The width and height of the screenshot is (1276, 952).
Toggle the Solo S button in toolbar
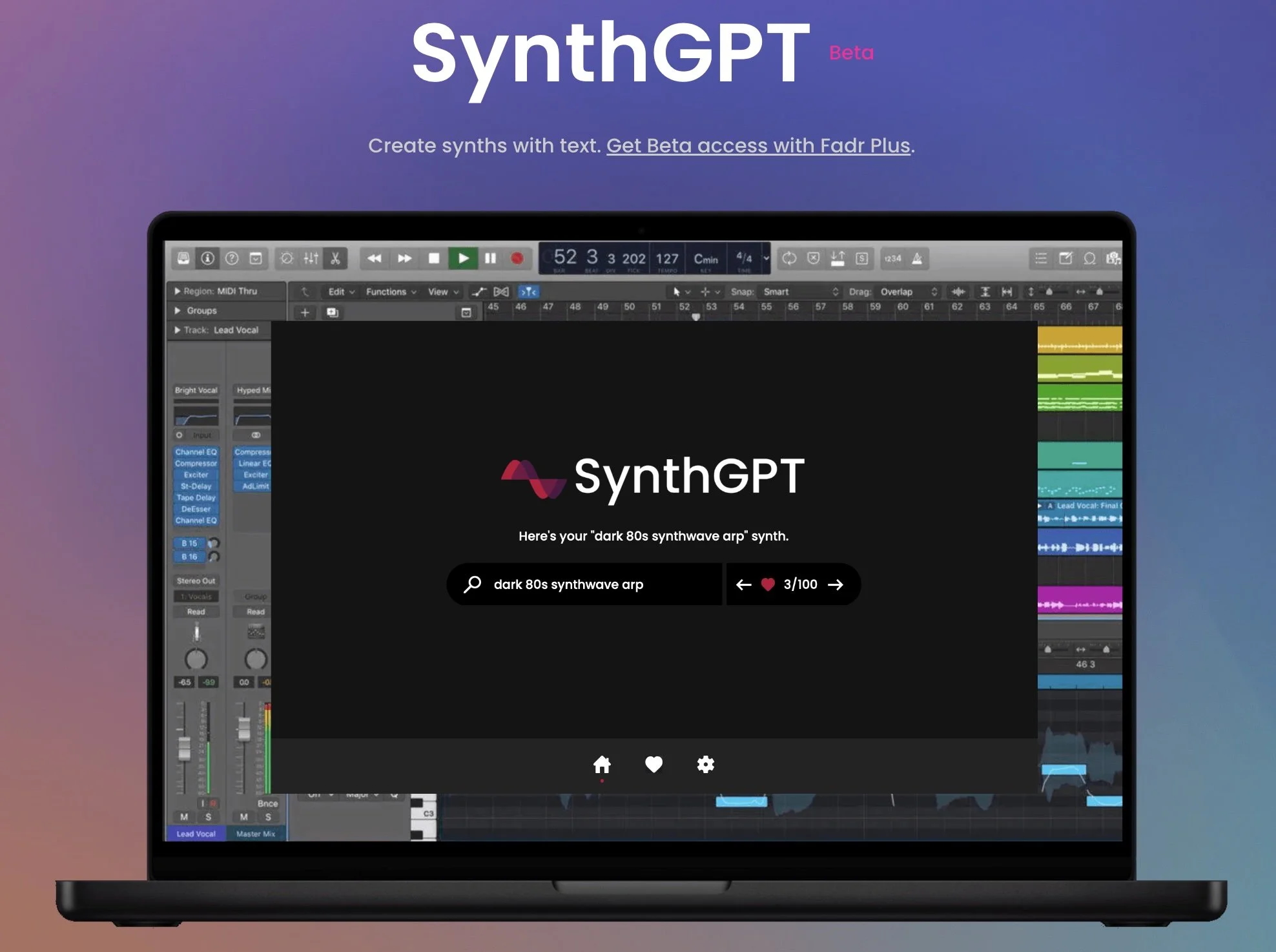coord(861,258)
